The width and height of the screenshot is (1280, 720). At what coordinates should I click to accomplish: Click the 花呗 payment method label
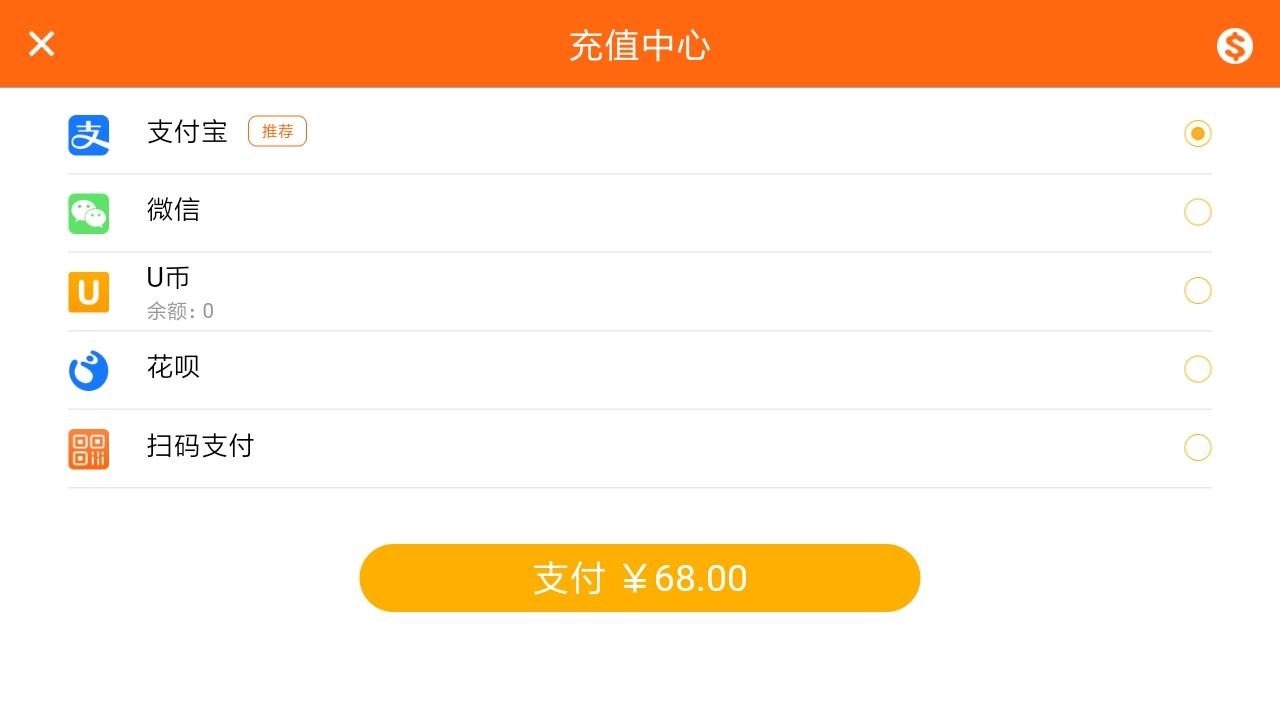tap(173, 367)
